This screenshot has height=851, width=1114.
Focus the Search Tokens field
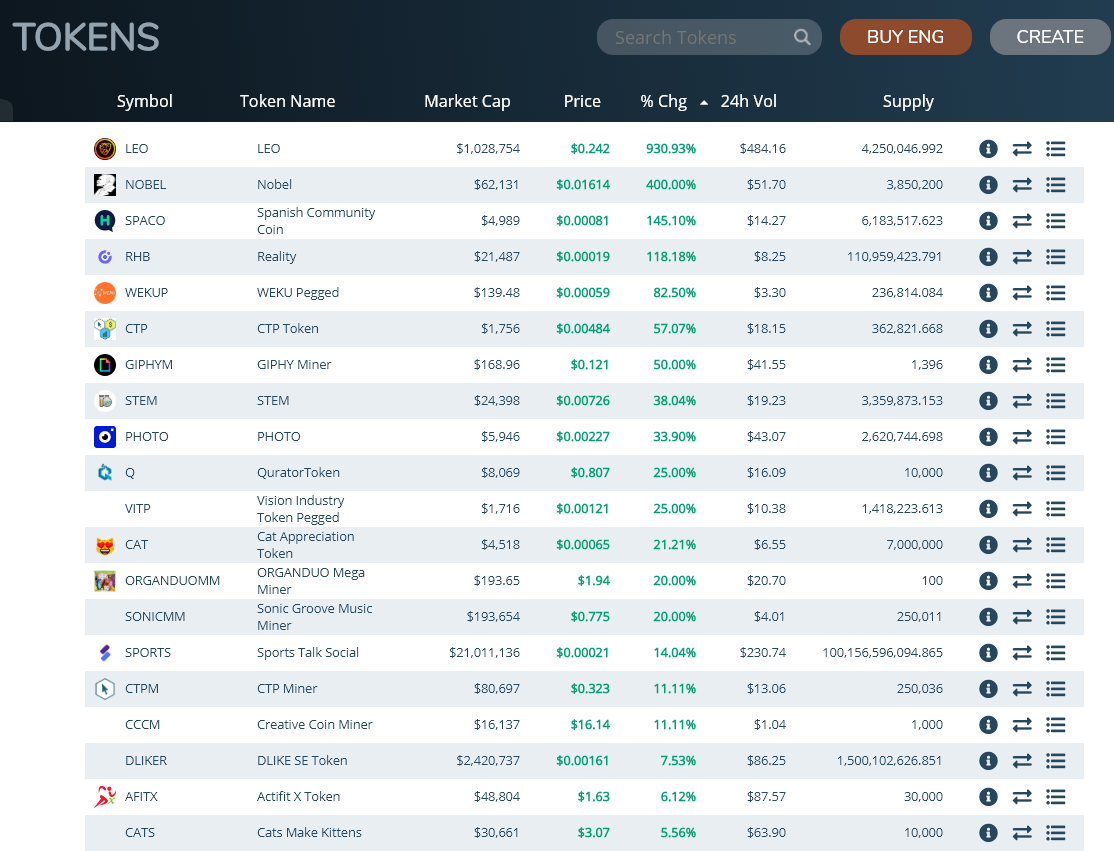708,37
